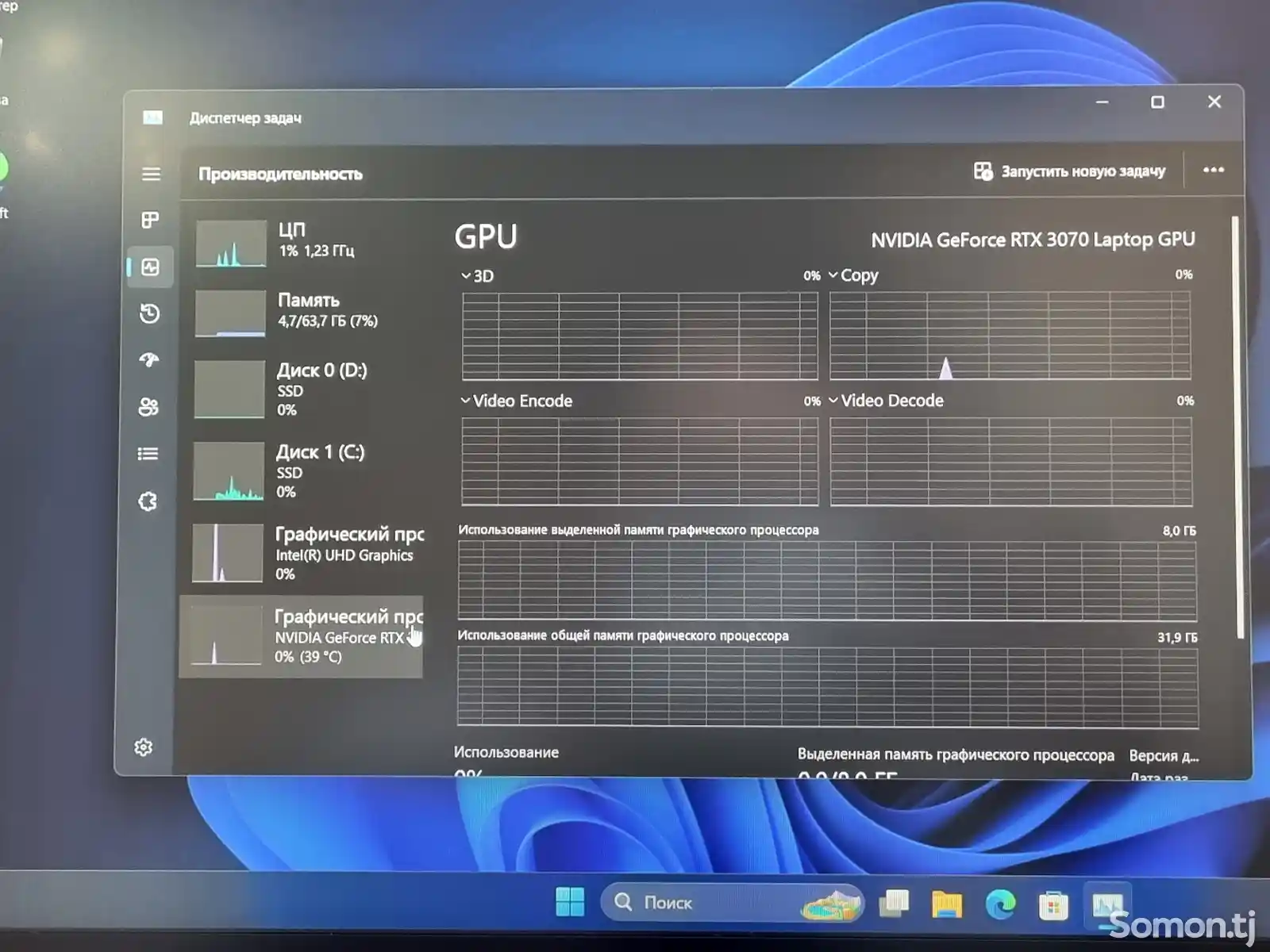Click the CPU mini graph thumbnail

point(231,243)
